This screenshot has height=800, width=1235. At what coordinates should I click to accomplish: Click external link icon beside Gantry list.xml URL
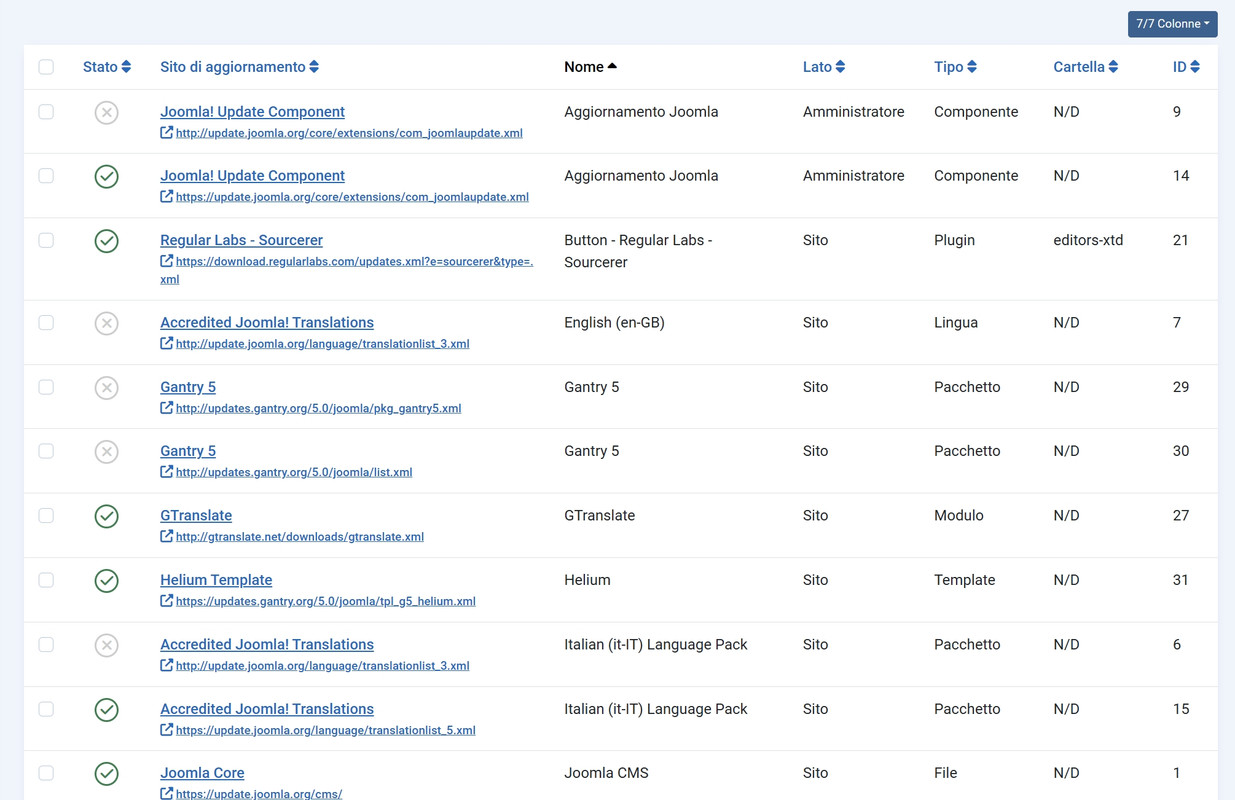pyautogui.click(x=167, y=471)
